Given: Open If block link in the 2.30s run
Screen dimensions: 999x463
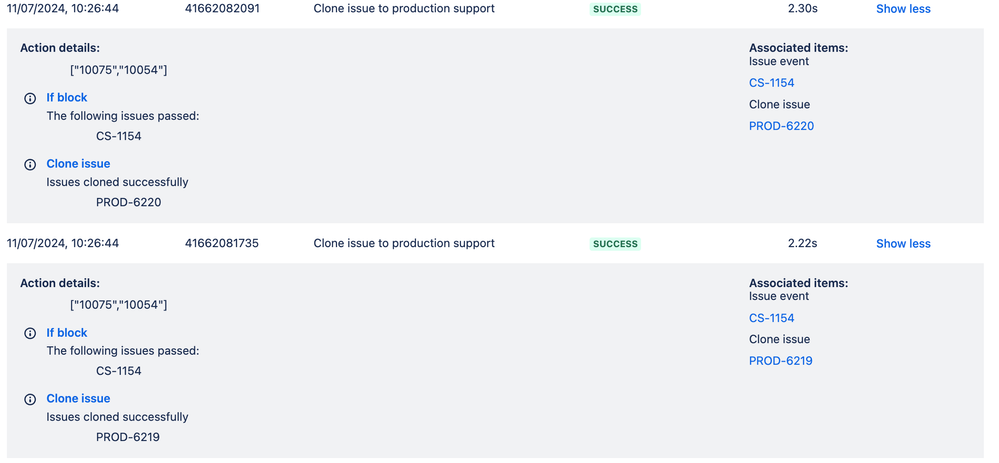Looking at the screenshot, I should 67,97.
